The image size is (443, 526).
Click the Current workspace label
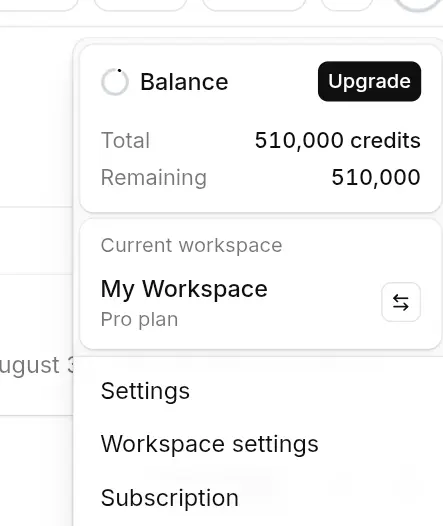(191, 245)
